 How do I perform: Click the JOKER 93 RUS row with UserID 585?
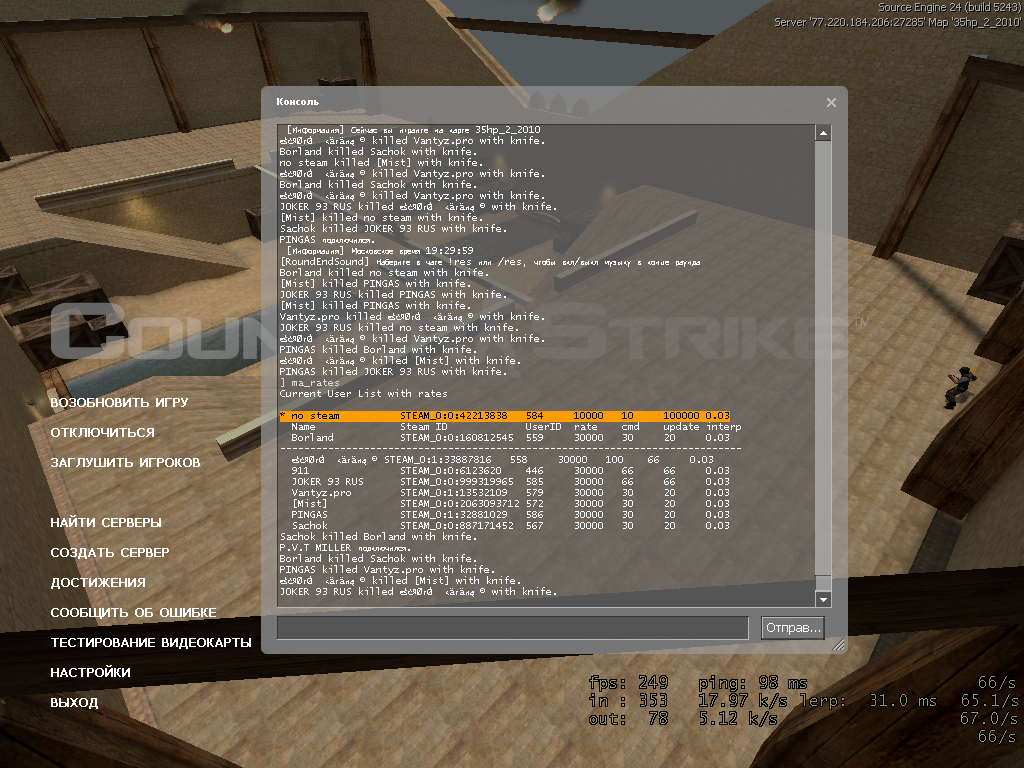(510, 482)
